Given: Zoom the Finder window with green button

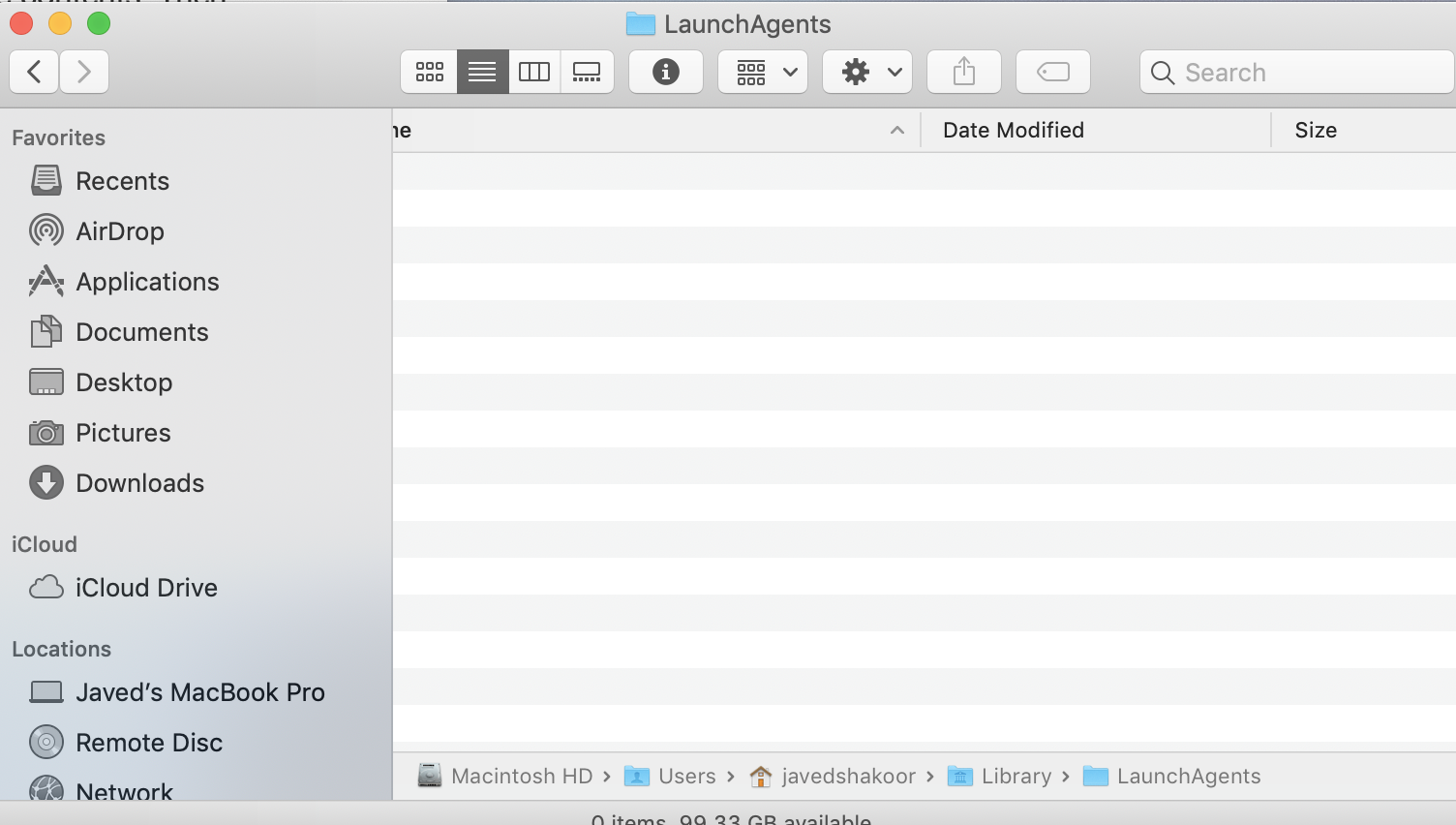Looking at the screenshot, I should click(x=99, y=23).
